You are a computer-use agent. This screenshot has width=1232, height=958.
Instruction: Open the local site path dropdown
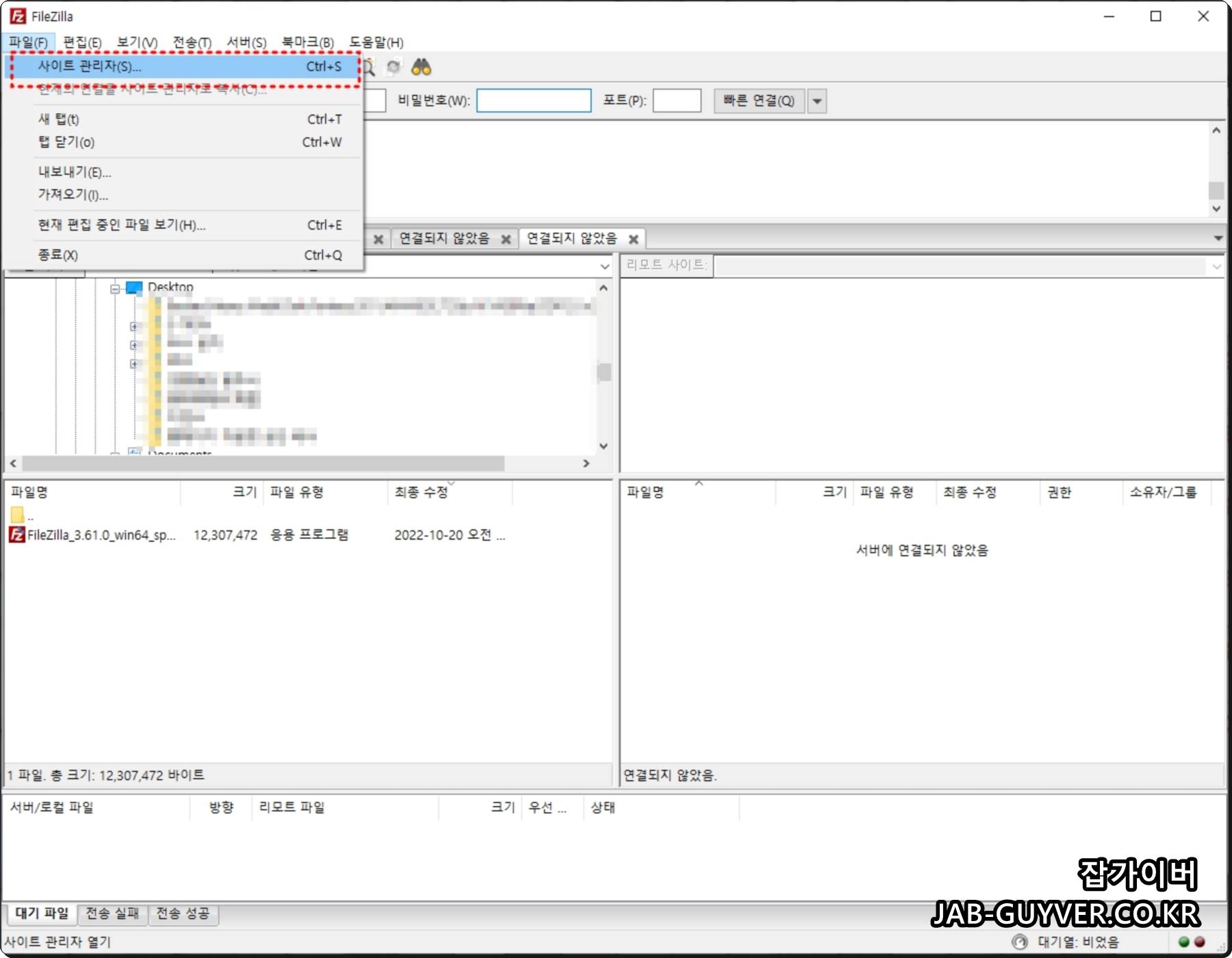pos(604,266)
